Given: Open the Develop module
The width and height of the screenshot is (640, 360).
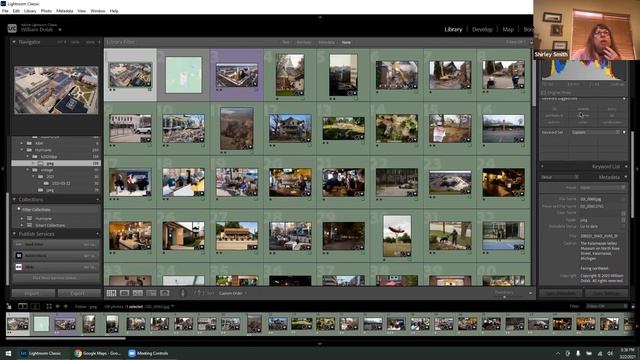Looking at the screenshot, I should (x=482, y=29).
